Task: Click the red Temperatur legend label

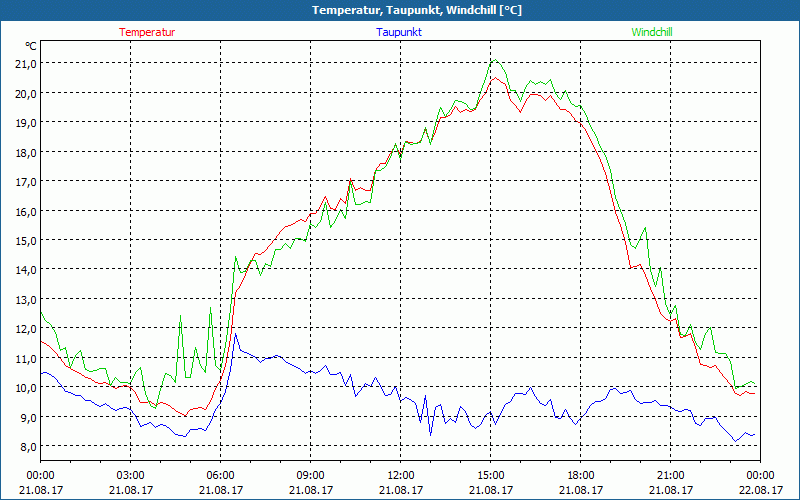Action: 147,32
